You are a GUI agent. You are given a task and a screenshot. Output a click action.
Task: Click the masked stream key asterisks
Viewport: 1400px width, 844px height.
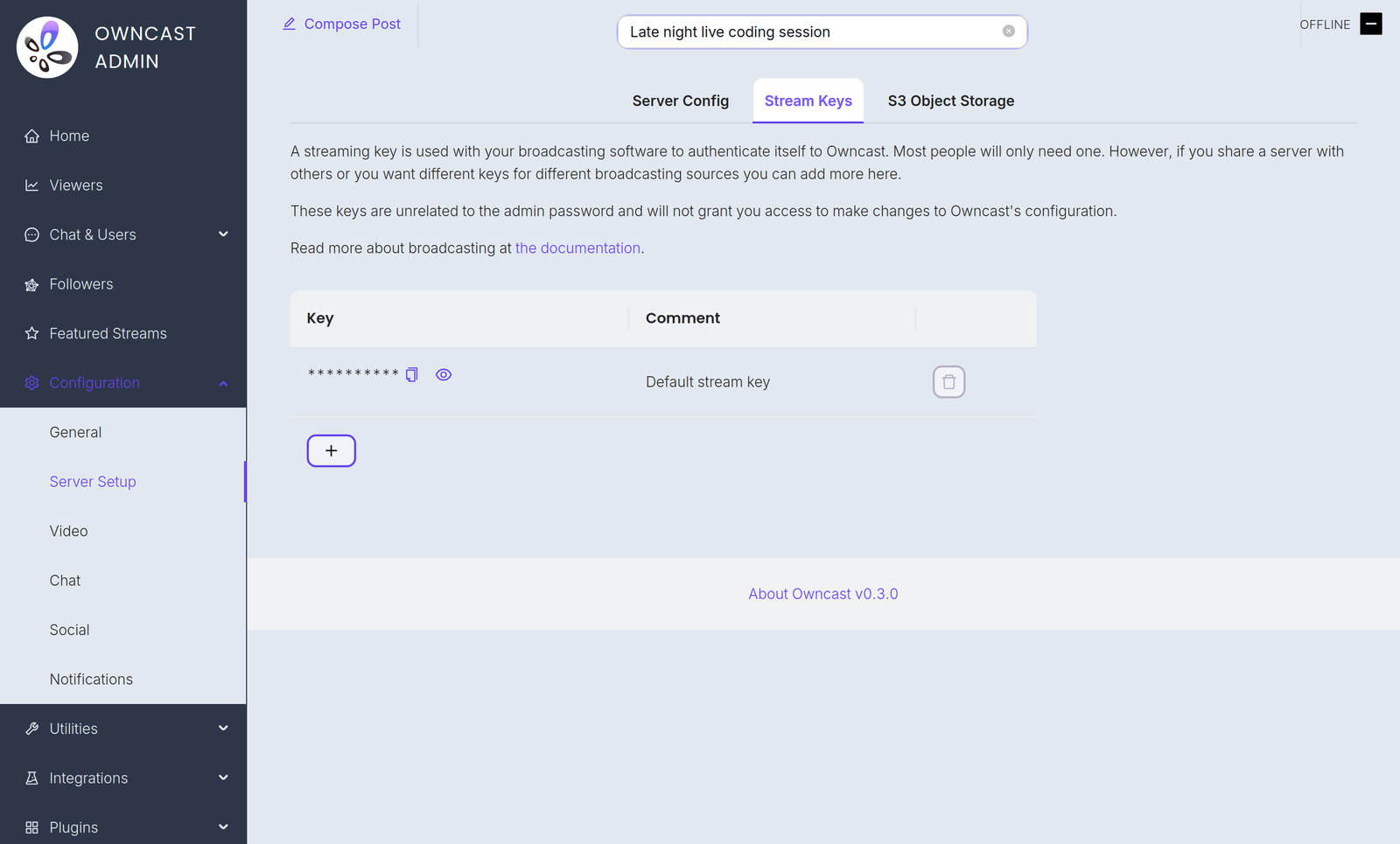[x=353, y=374]
